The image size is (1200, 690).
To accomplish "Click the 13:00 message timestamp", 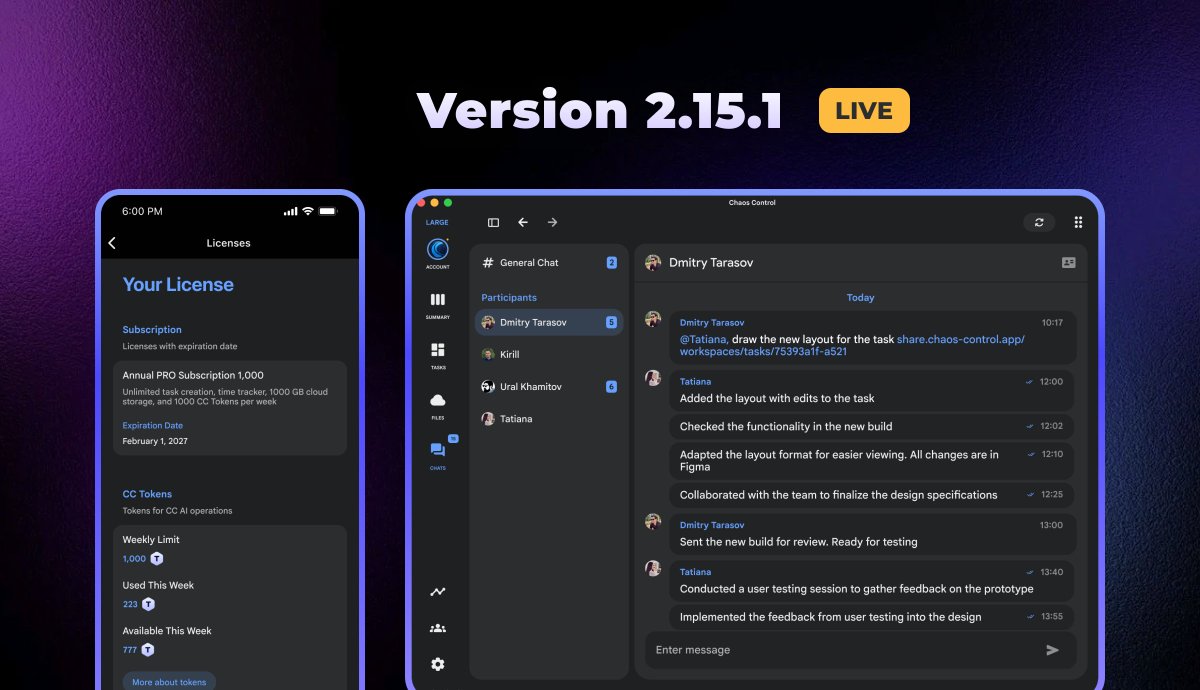I will point(1052,525).
